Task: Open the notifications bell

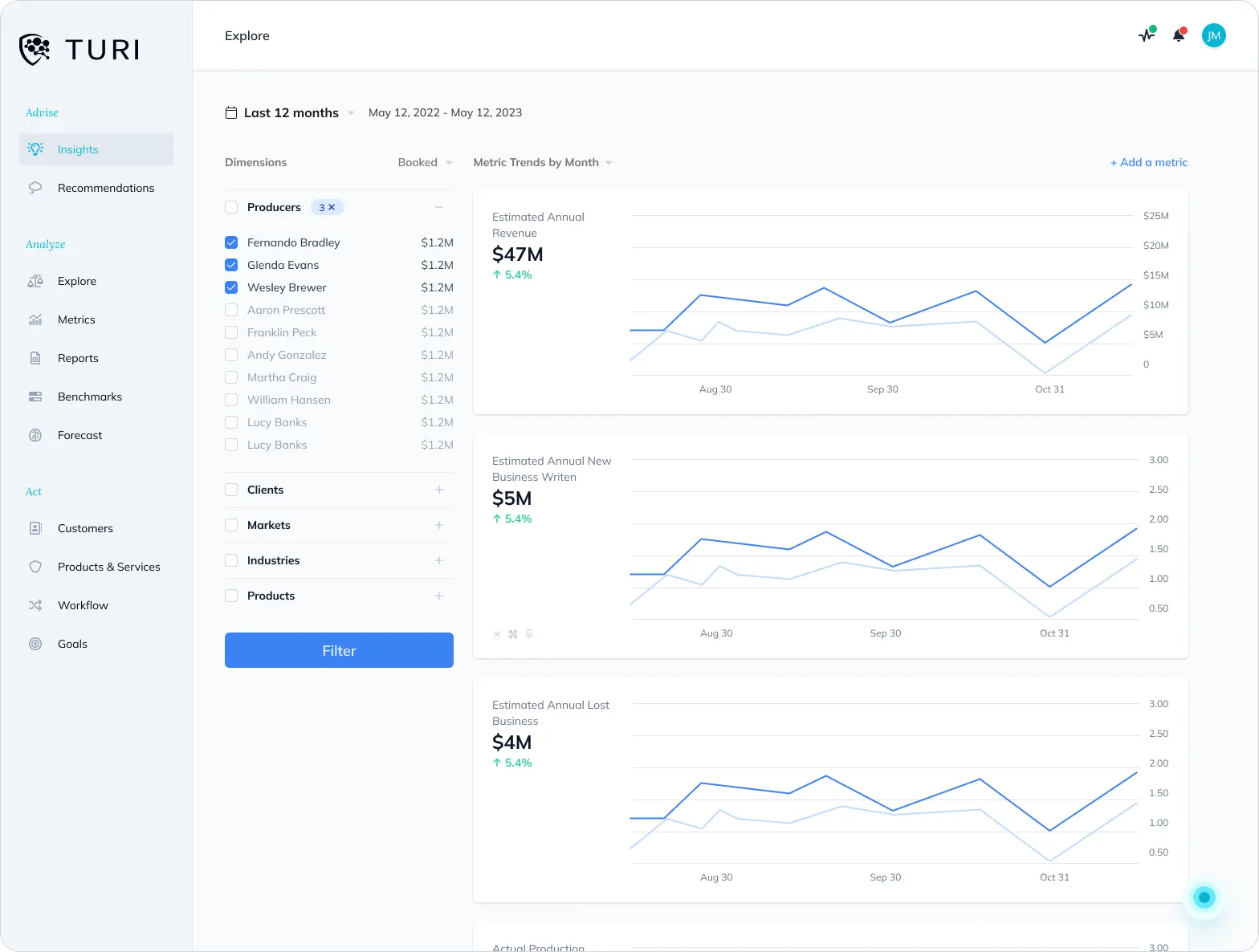Action: coord(1179,35)
